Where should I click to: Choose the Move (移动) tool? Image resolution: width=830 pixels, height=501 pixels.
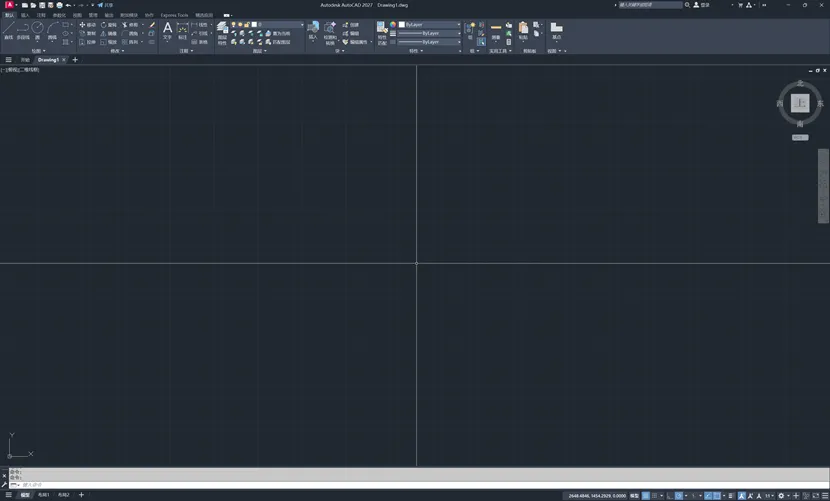(87, 25)
